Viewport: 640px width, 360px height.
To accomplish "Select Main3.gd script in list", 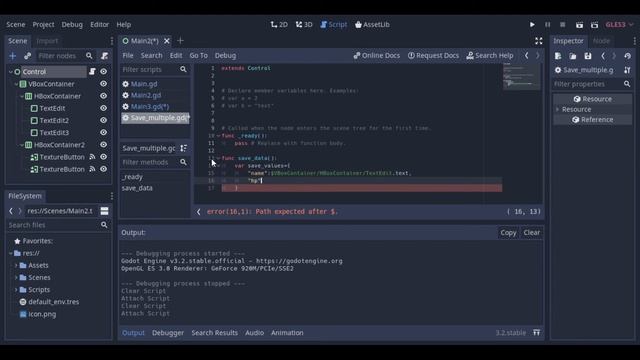I will (149, 107).
